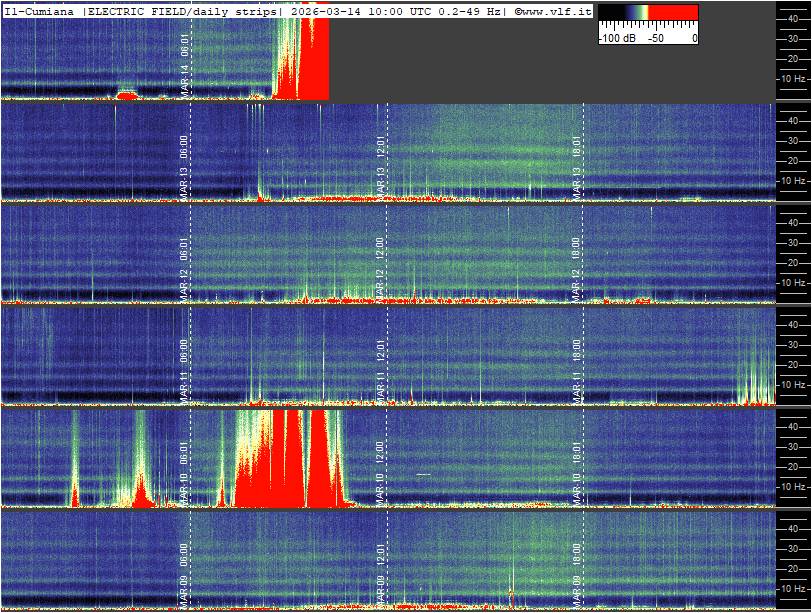812x613 pixels.
Task: Click the -100 dB label on the color legend
Action: click(x=616, y=39)
